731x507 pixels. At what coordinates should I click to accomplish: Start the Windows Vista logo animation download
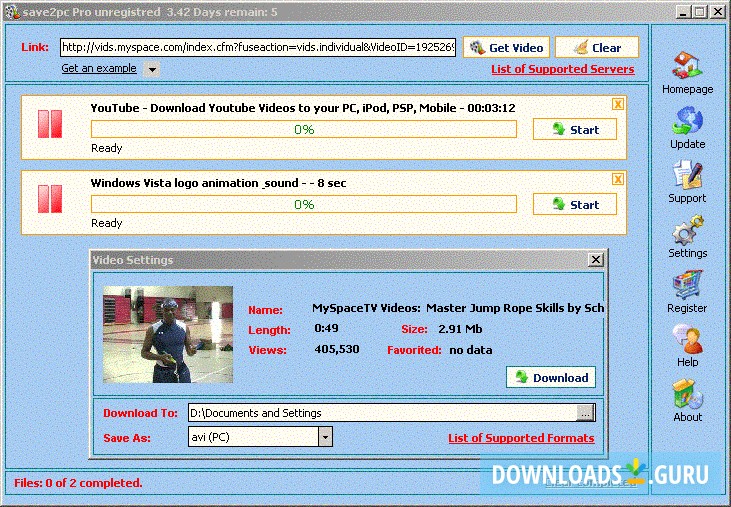coord(575,205)
